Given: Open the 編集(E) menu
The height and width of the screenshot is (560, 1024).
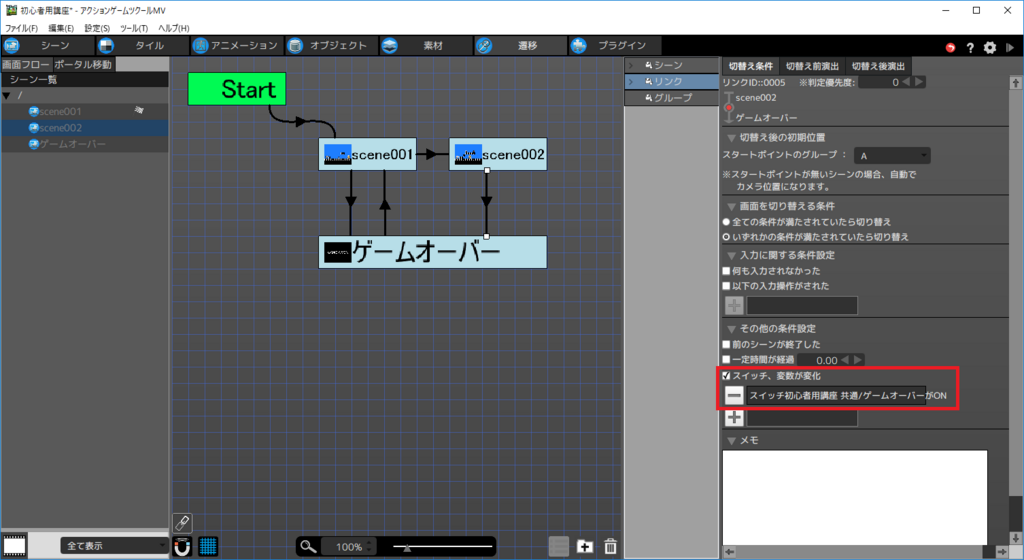Looking at the screenshot, I should (61, 28).
